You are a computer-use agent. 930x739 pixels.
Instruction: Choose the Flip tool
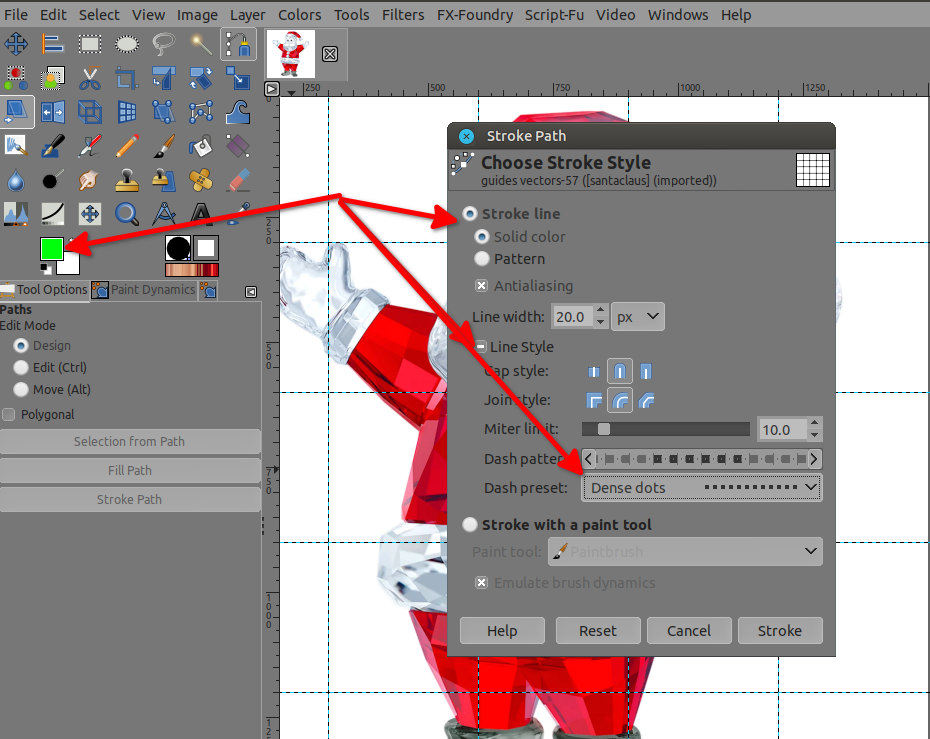click(53, 112)
